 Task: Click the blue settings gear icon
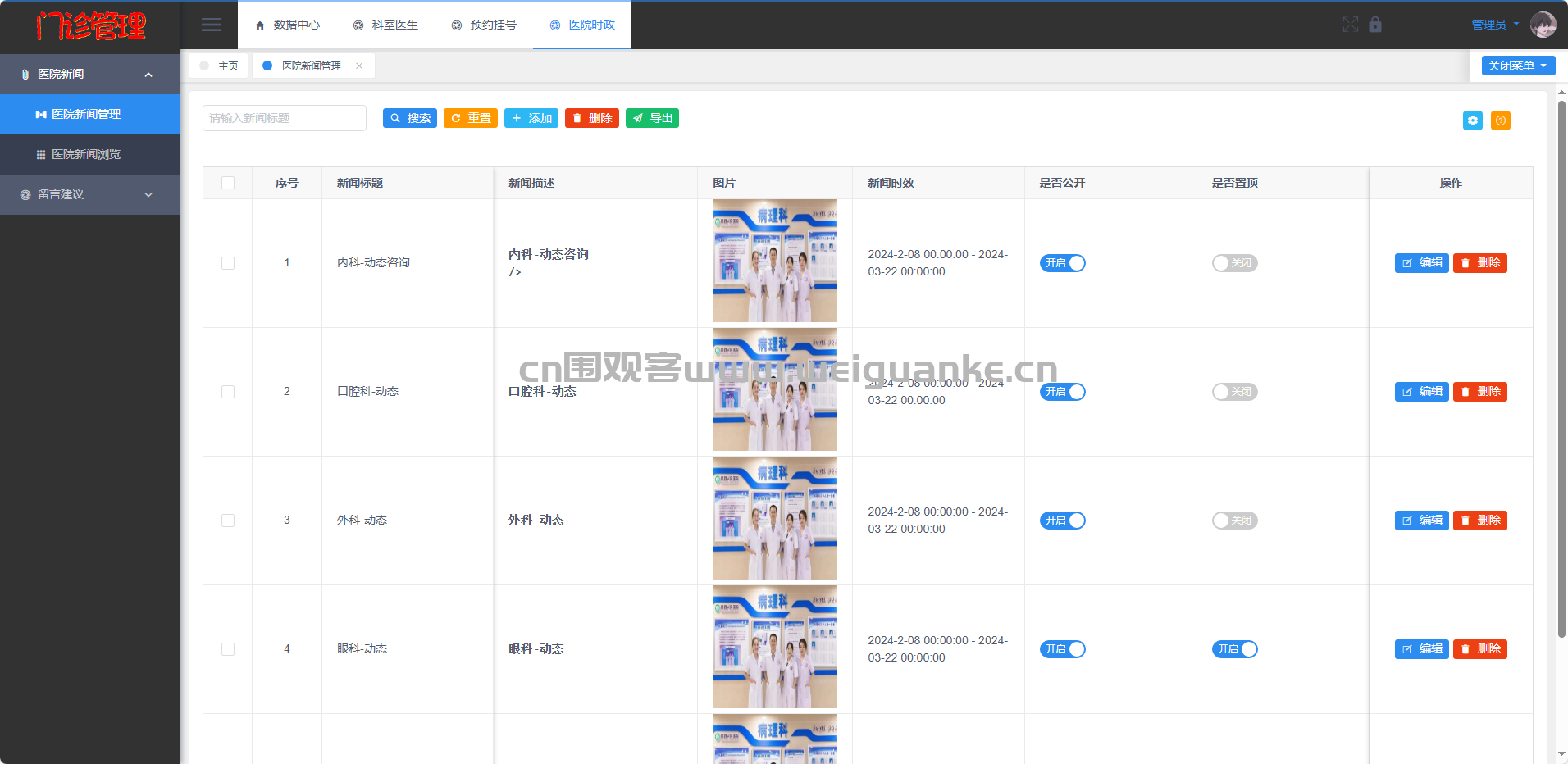pyautogui.click(x=1473, y=121)
